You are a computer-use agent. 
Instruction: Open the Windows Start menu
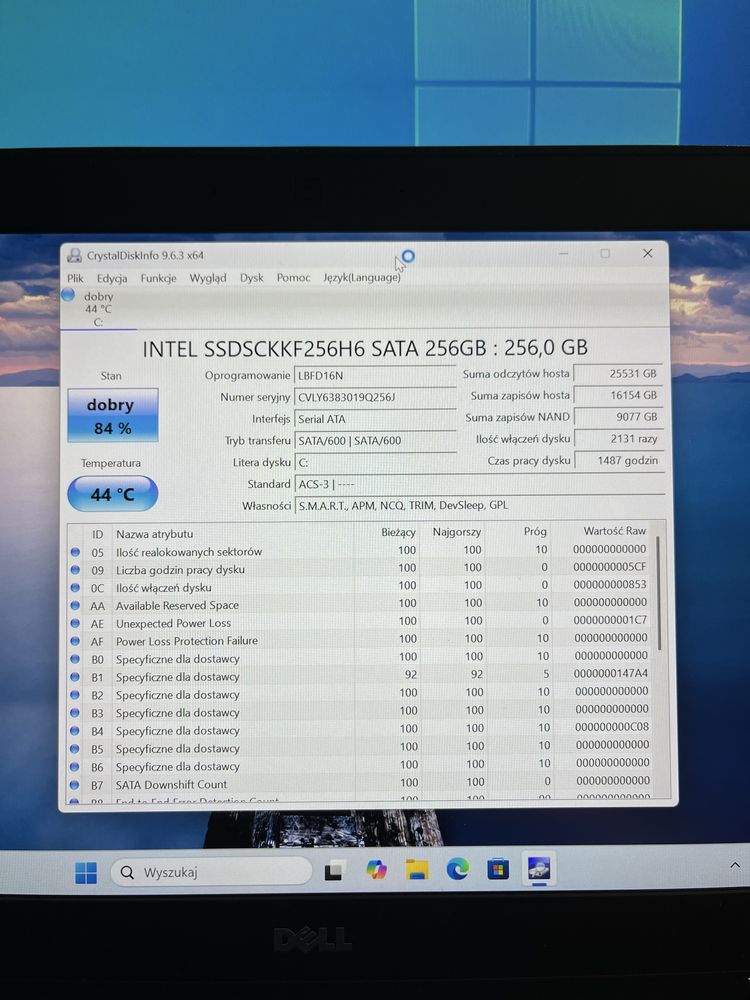click(x=86, y=872)
